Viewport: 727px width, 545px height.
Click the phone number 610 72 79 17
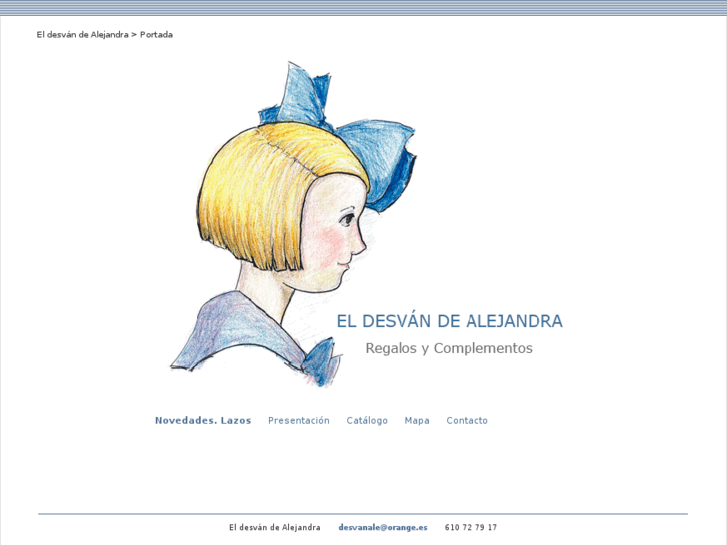click(471, 527)
